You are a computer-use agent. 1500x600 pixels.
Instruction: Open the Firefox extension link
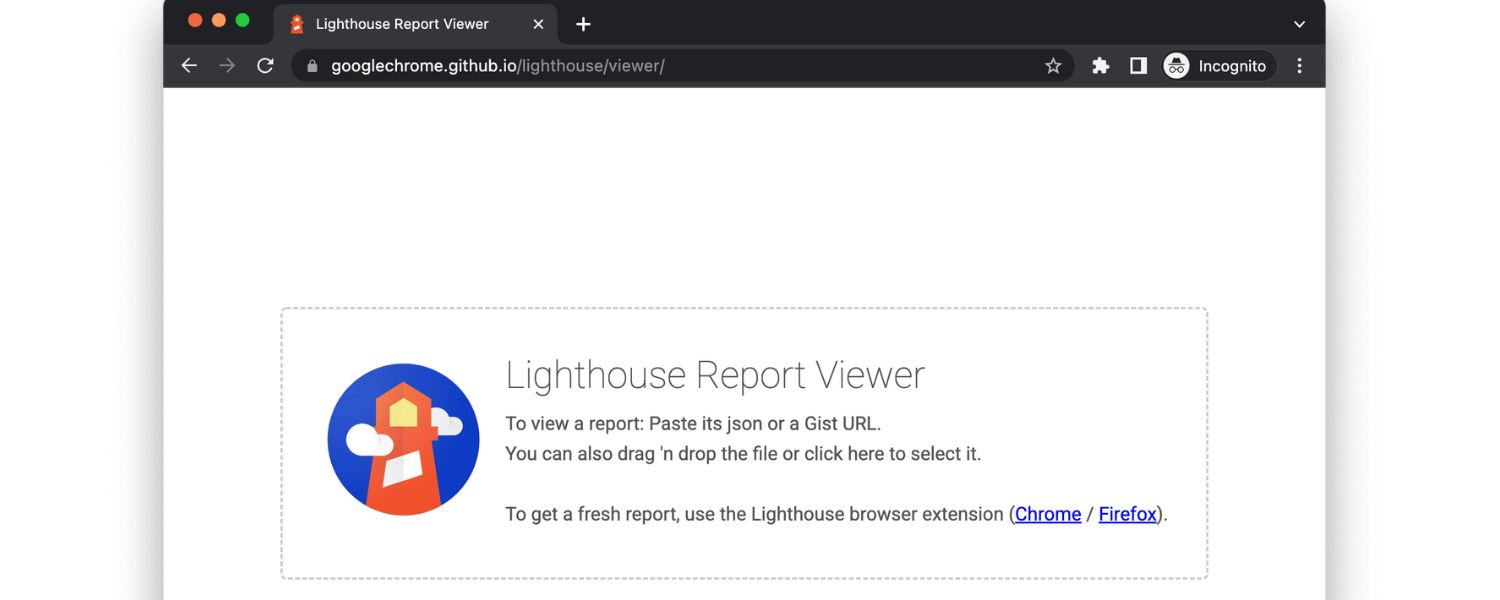tap(1127, 513)
